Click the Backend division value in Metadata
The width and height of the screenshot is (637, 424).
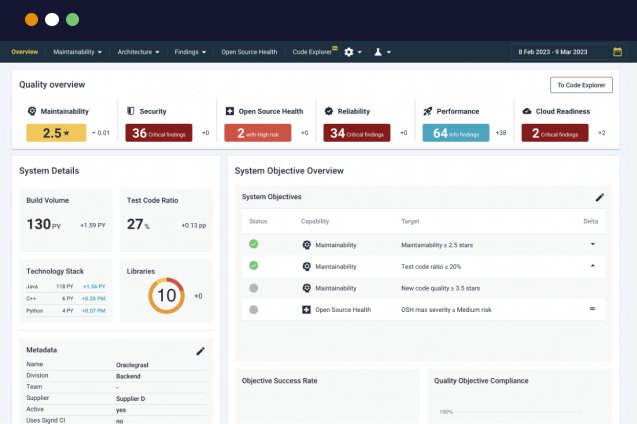click(128, 376)
